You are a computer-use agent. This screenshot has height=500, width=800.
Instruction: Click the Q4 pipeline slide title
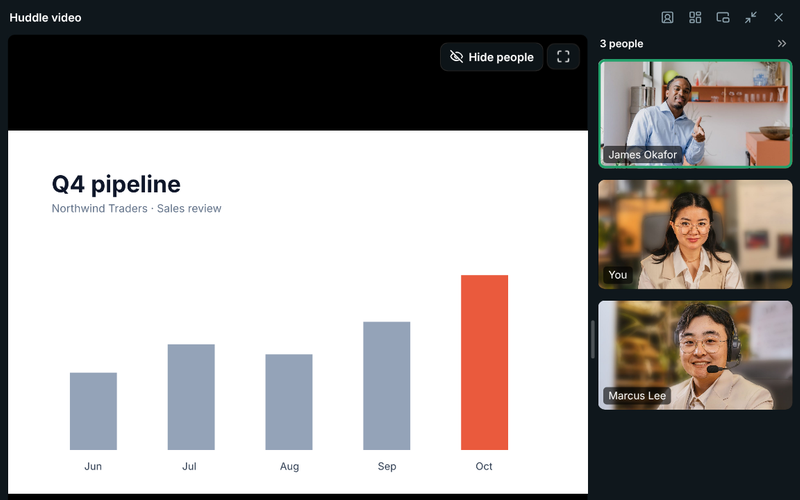(x=116, y=184)
